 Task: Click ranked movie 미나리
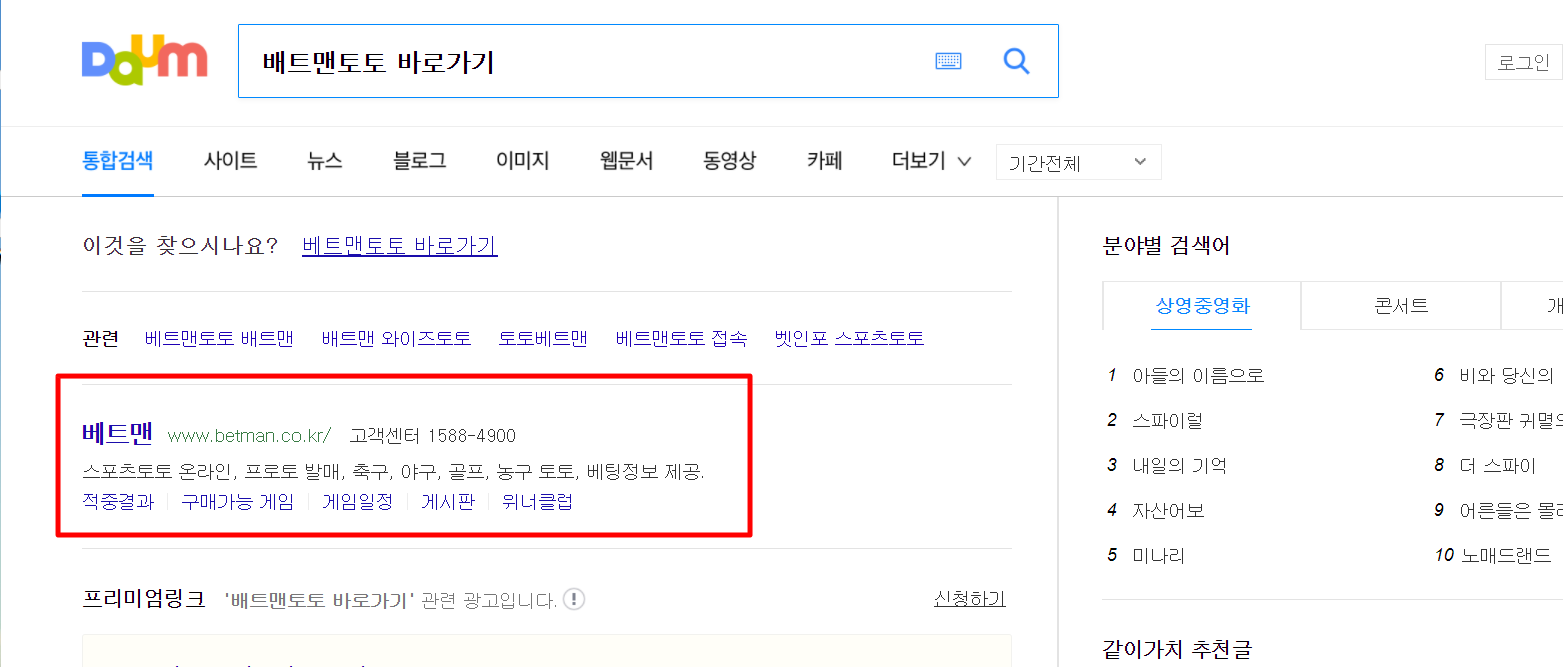pyautogui.click(x=1158, y=556)
